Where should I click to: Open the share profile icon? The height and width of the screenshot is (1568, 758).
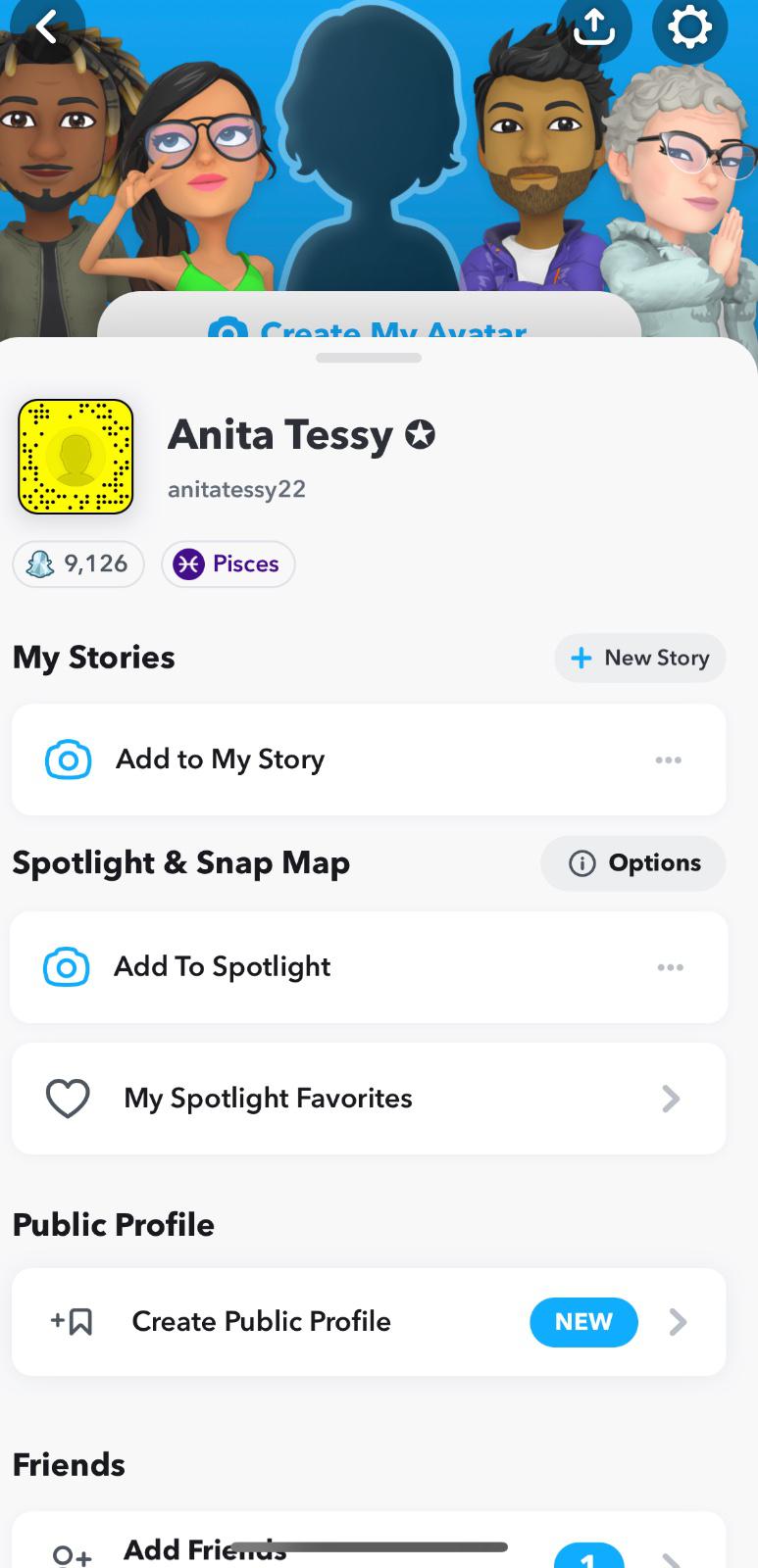tap(594, 27)
